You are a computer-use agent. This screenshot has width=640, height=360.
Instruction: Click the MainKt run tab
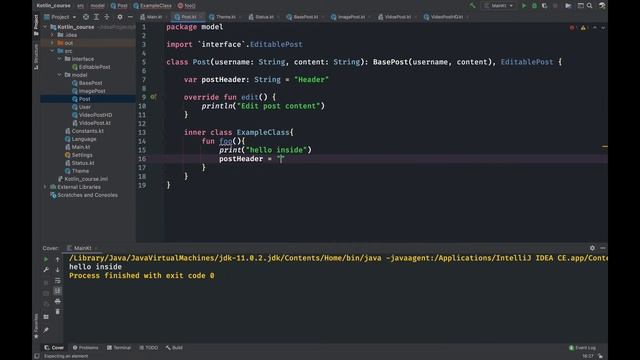pyautogui.click(x=82, y=248)
